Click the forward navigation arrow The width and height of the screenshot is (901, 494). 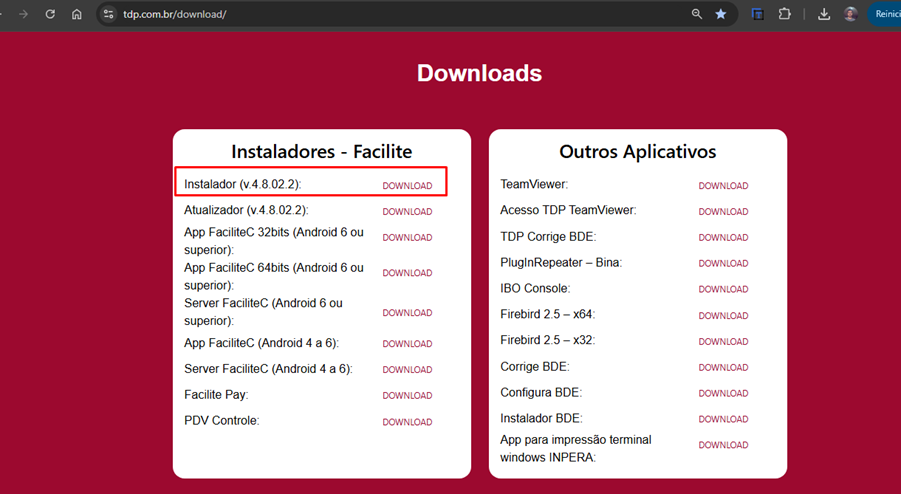click(24, 14)
